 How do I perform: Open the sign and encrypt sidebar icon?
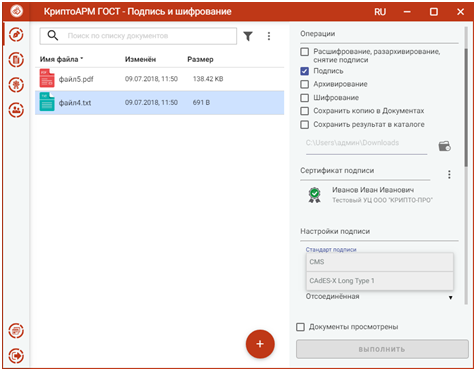click(x=16, y=35)
